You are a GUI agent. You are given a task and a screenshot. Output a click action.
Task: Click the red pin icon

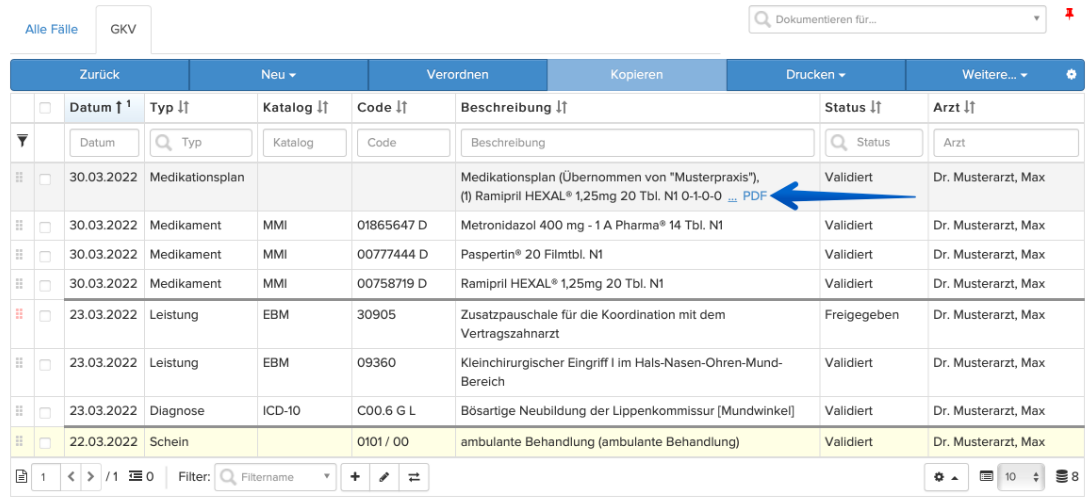coord(1069,16)
